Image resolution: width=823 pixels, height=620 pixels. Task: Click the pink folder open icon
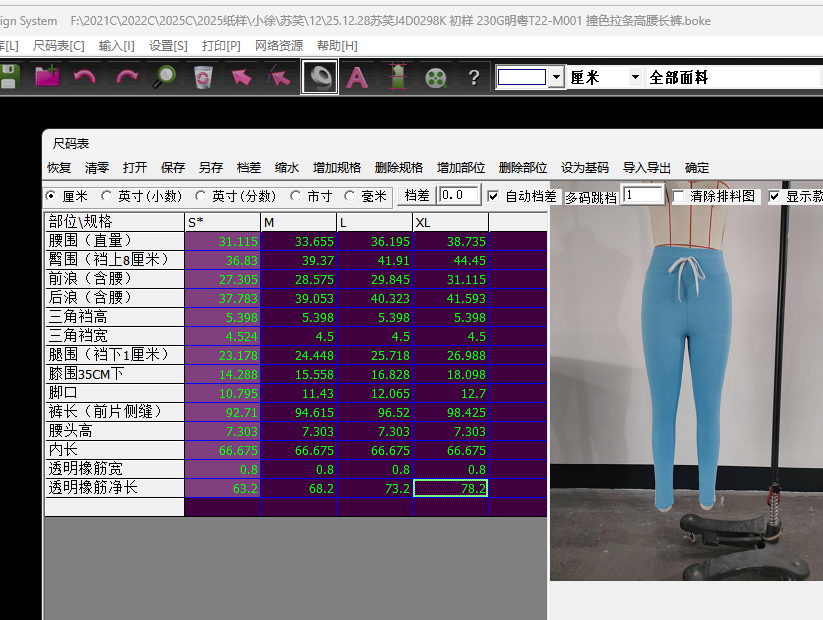(47, 77)
